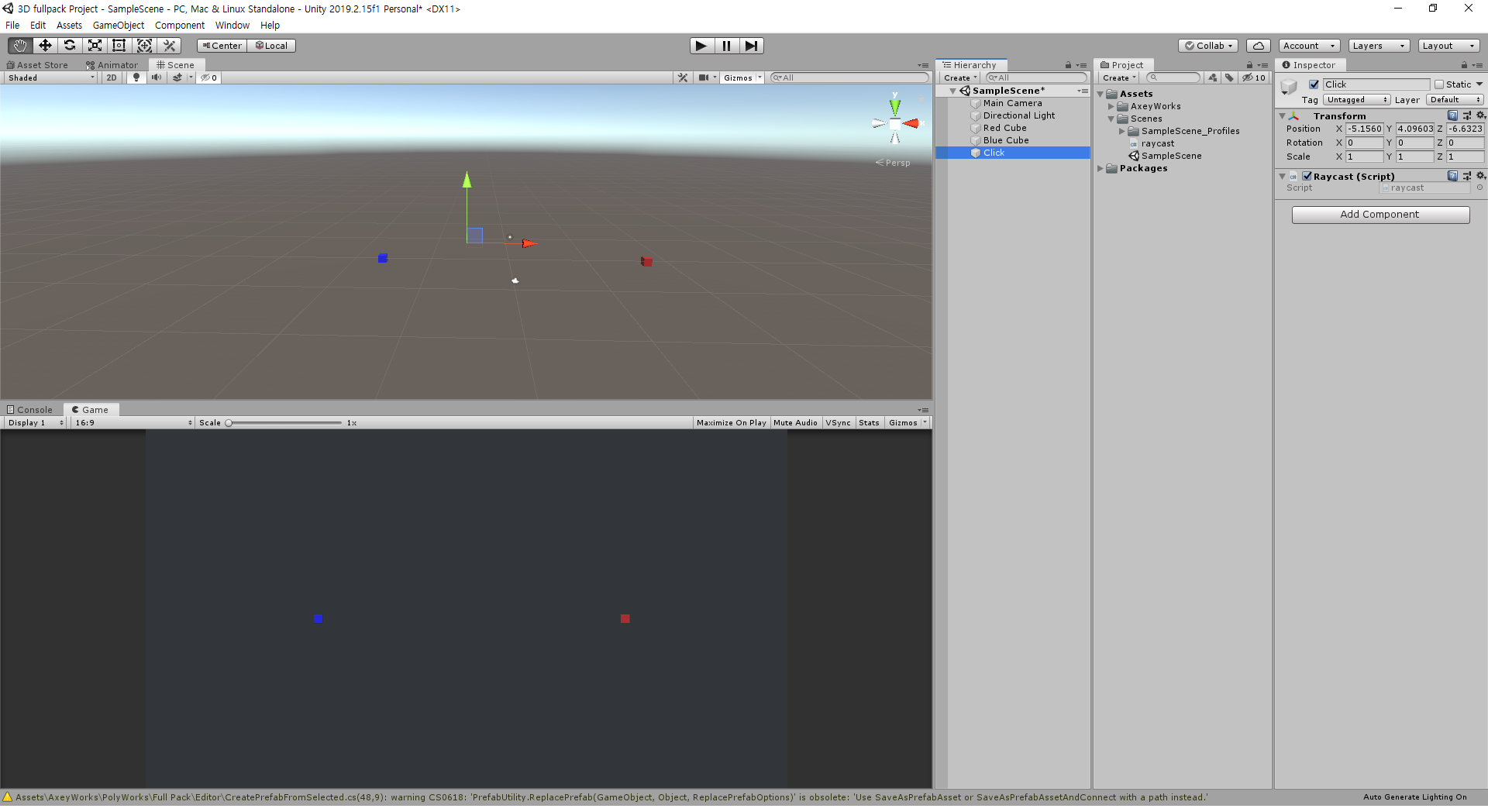Switch to the Asset Store tab
The width and height of the screenshot is (1488, 812).
tap(37, 65)
